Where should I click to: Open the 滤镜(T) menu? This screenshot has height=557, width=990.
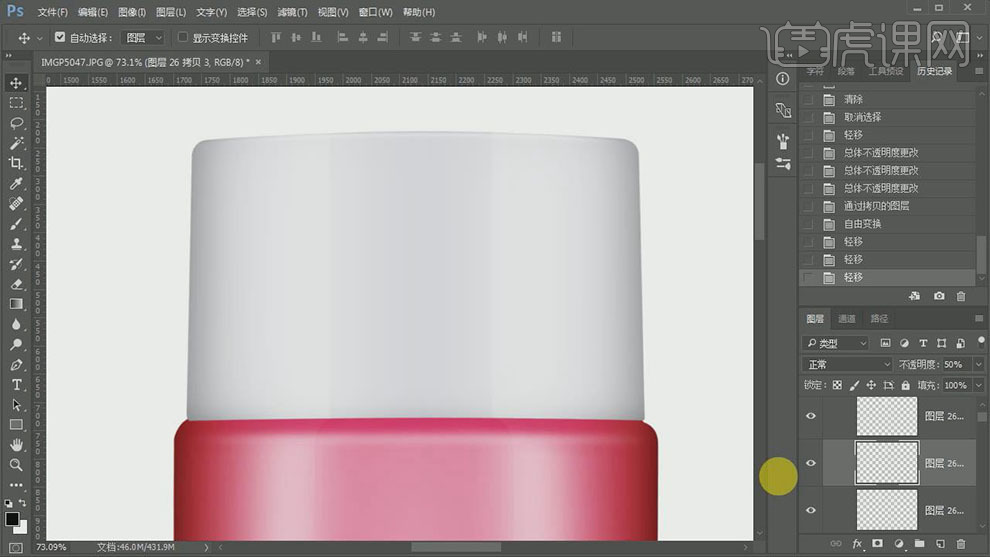(292, 12)
